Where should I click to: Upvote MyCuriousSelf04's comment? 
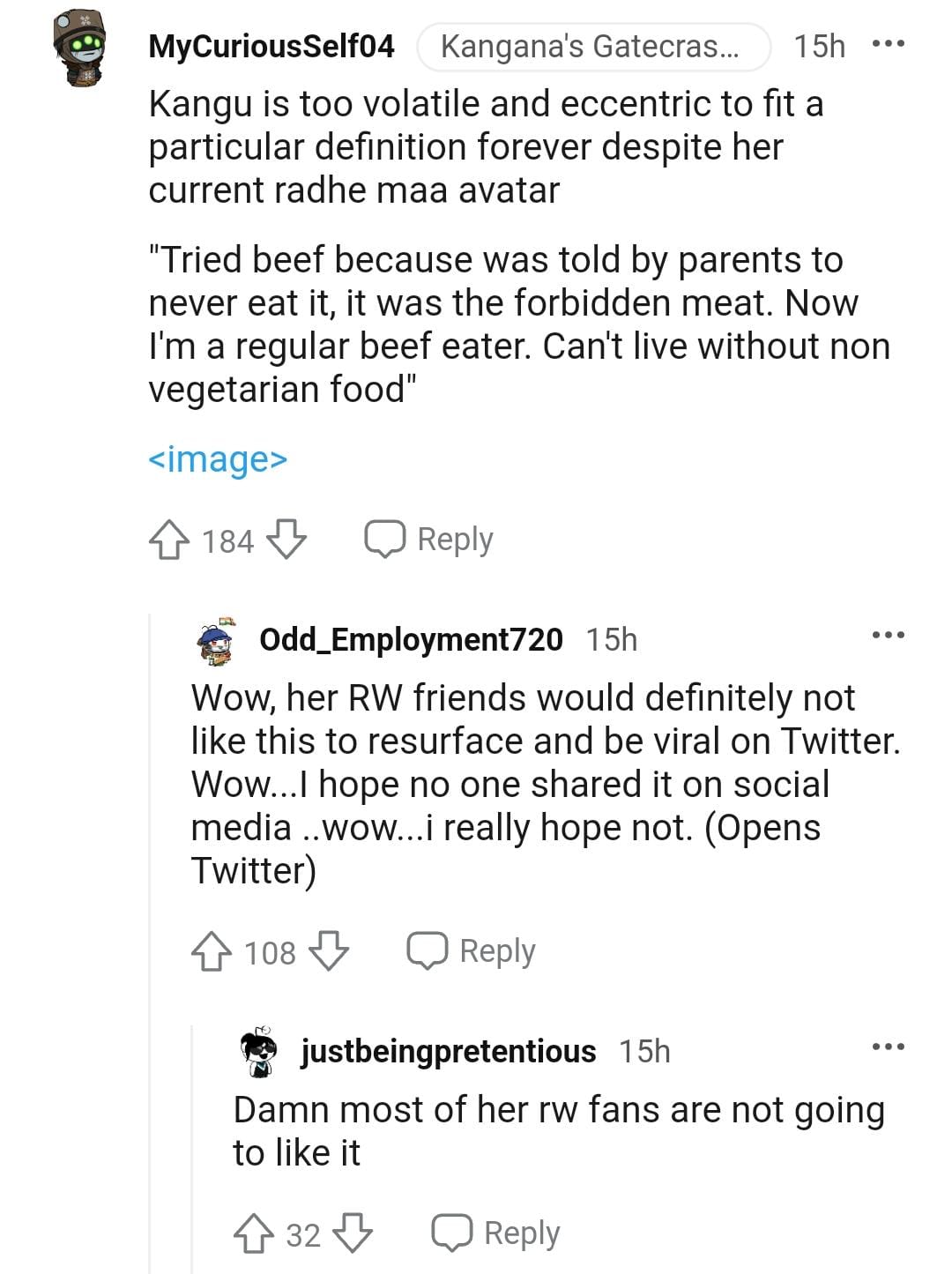(x=169, y=540)
